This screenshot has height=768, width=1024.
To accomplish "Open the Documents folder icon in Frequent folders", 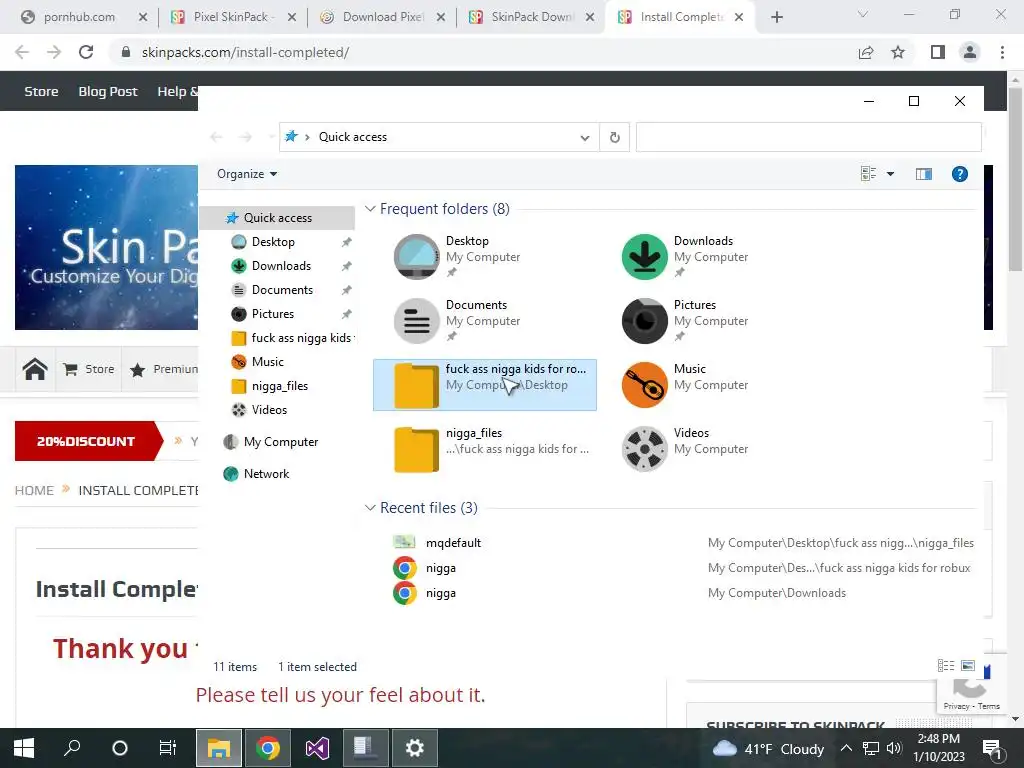I will [x=417, y=321].
